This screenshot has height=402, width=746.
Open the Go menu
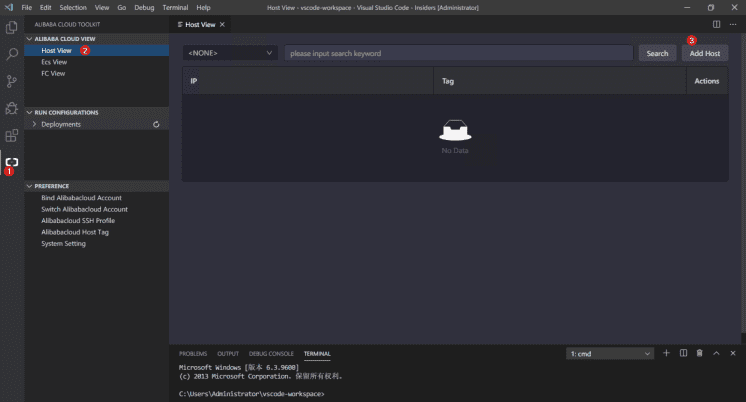click(x=122, y=8)
